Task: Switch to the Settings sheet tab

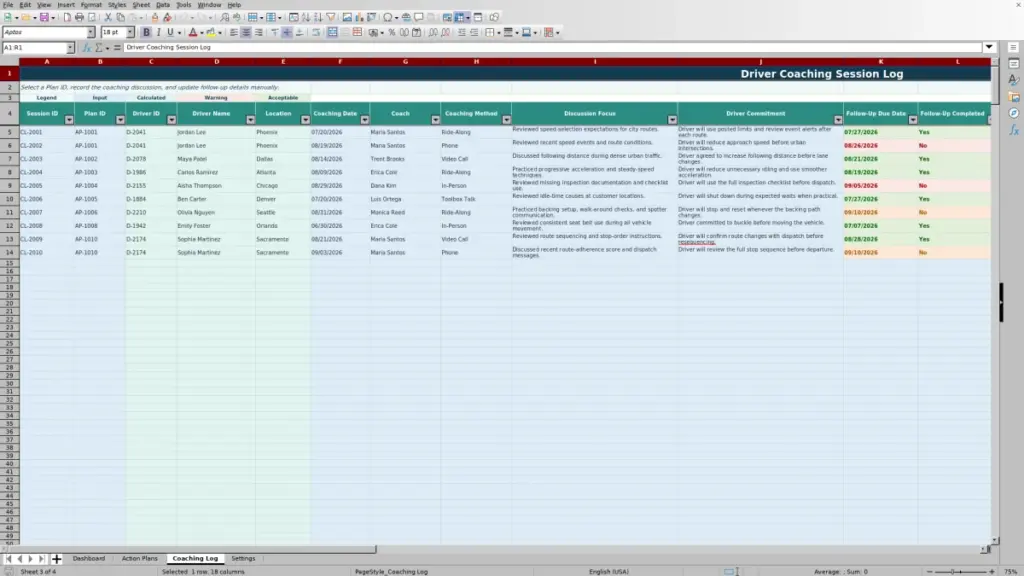Action: (243, 558)
